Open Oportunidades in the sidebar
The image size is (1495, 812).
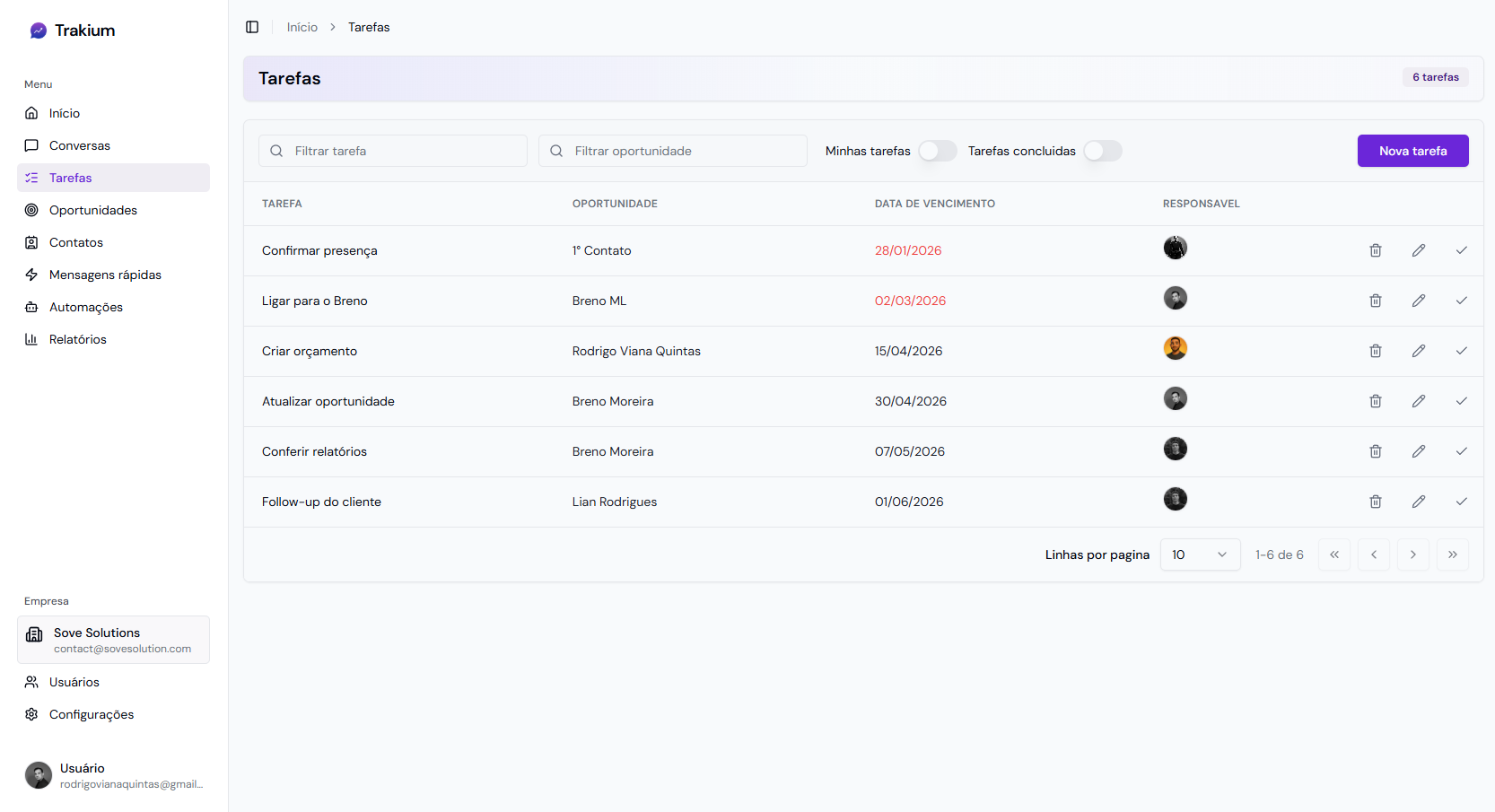coord(93,210)
